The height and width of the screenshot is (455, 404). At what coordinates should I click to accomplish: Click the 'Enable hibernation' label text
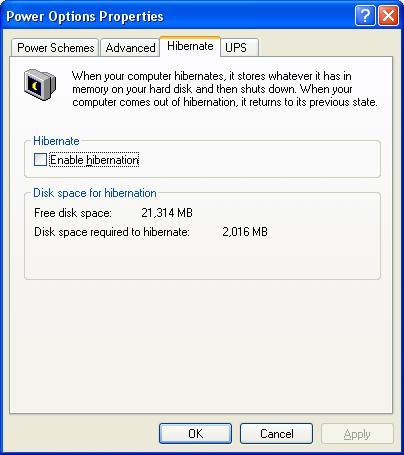[94, 160]
